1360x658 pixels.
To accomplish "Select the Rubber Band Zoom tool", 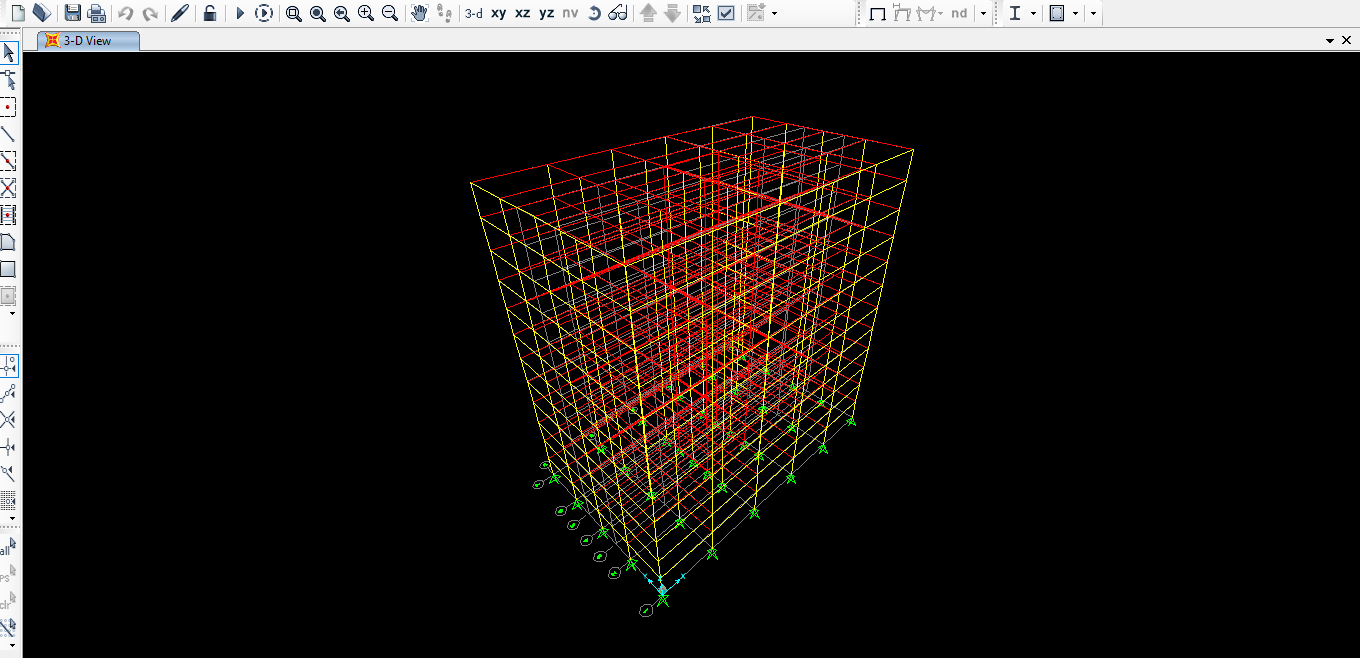I will click(293, 13).
